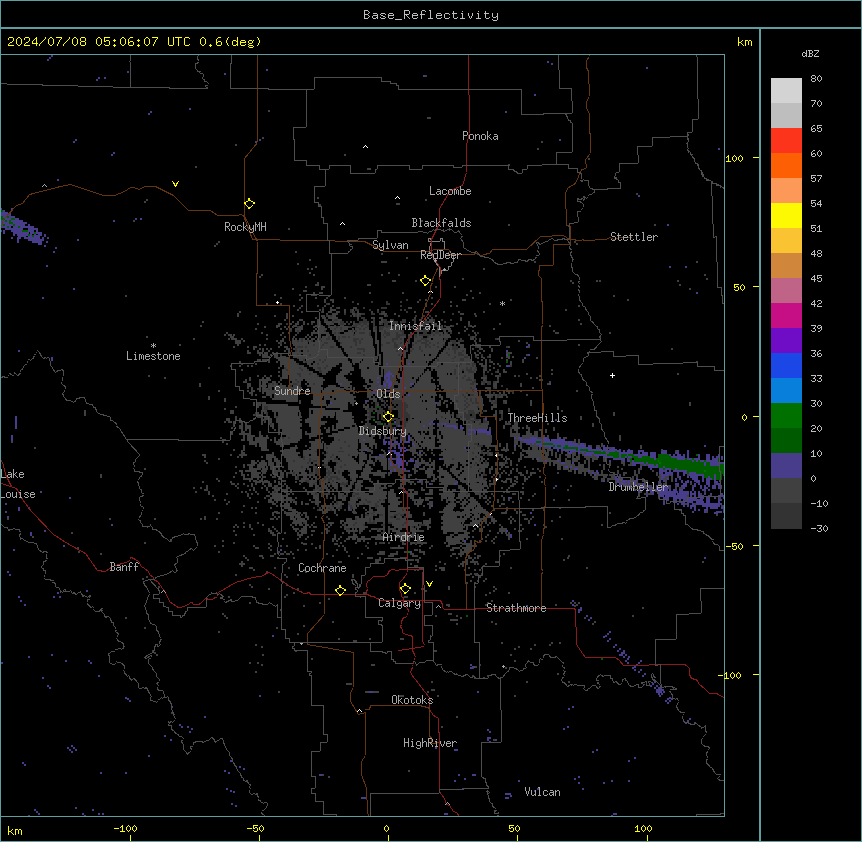The image size is (862, 842).
Task: Click the asterisk marker east of Innisfail
Action: [502, 303]
